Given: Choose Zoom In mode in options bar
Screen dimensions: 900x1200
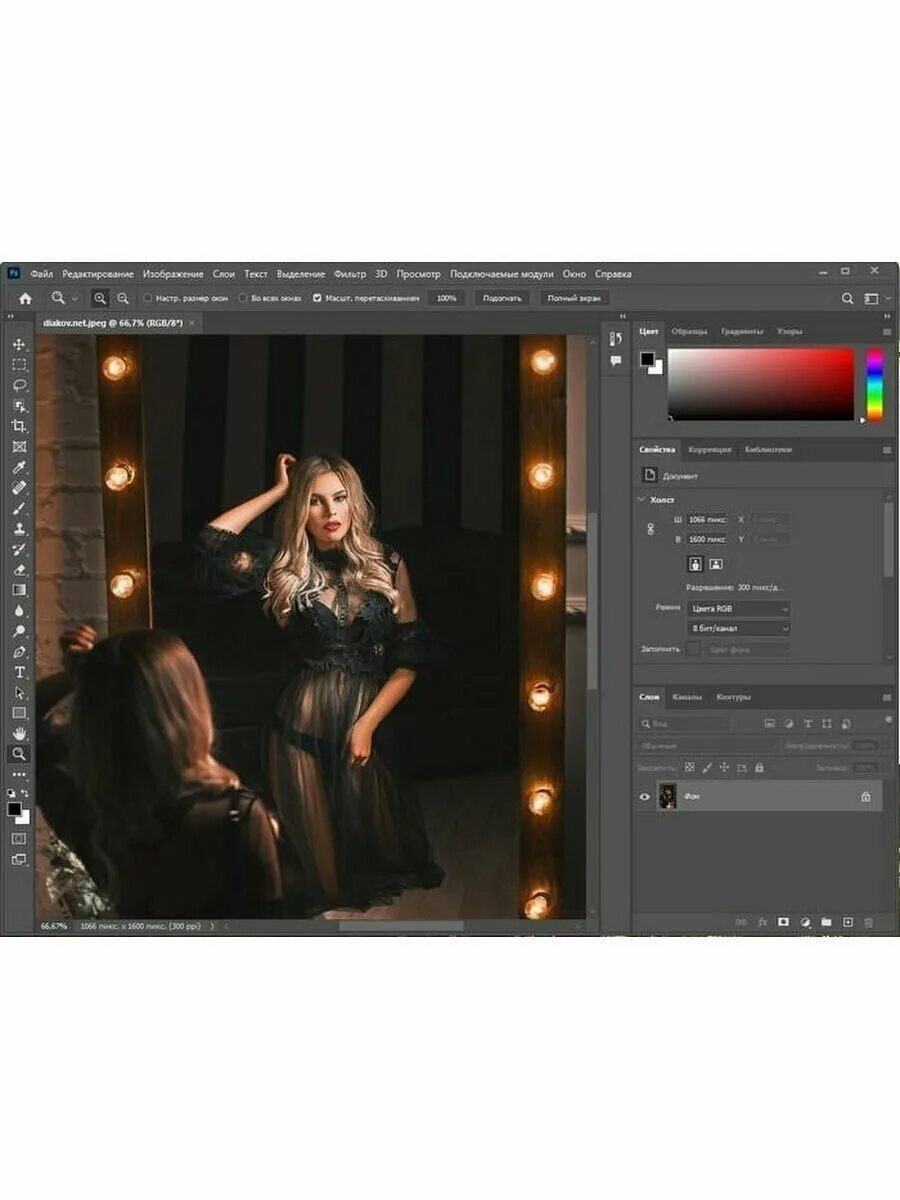Looking at the screenshot, I should [100, 298].
